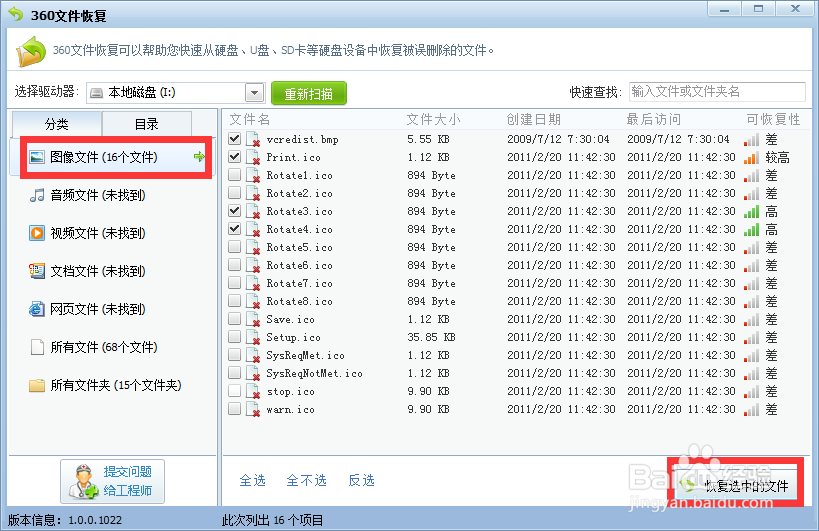The image size is (819, 531).
Task: Select the all folders folder icon
Action: tap(37, 385)
